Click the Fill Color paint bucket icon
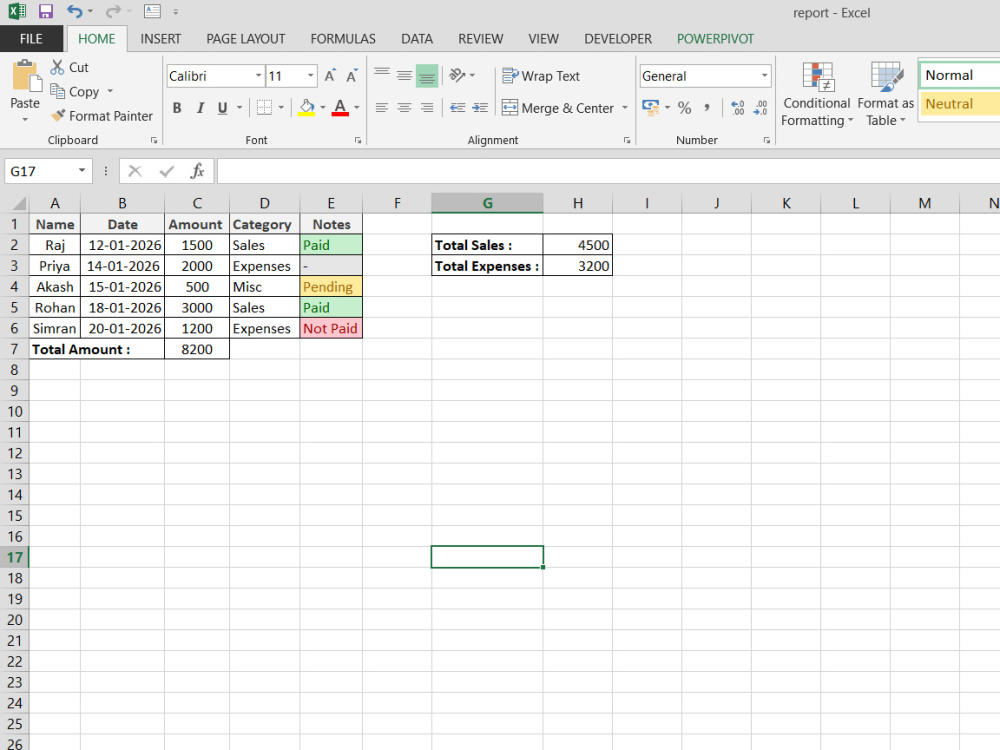Screen dimensions: 1000x750 (x=307, y=108)
